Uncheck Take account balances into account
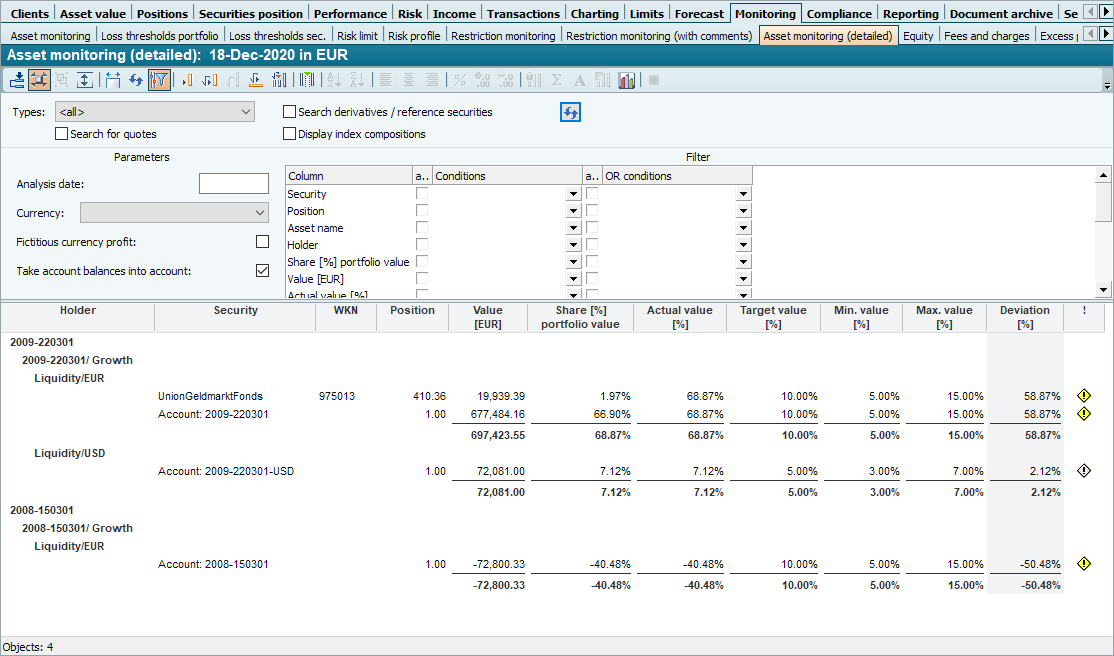The width and height of the screenshot is (1114, 656). point(262,270)
